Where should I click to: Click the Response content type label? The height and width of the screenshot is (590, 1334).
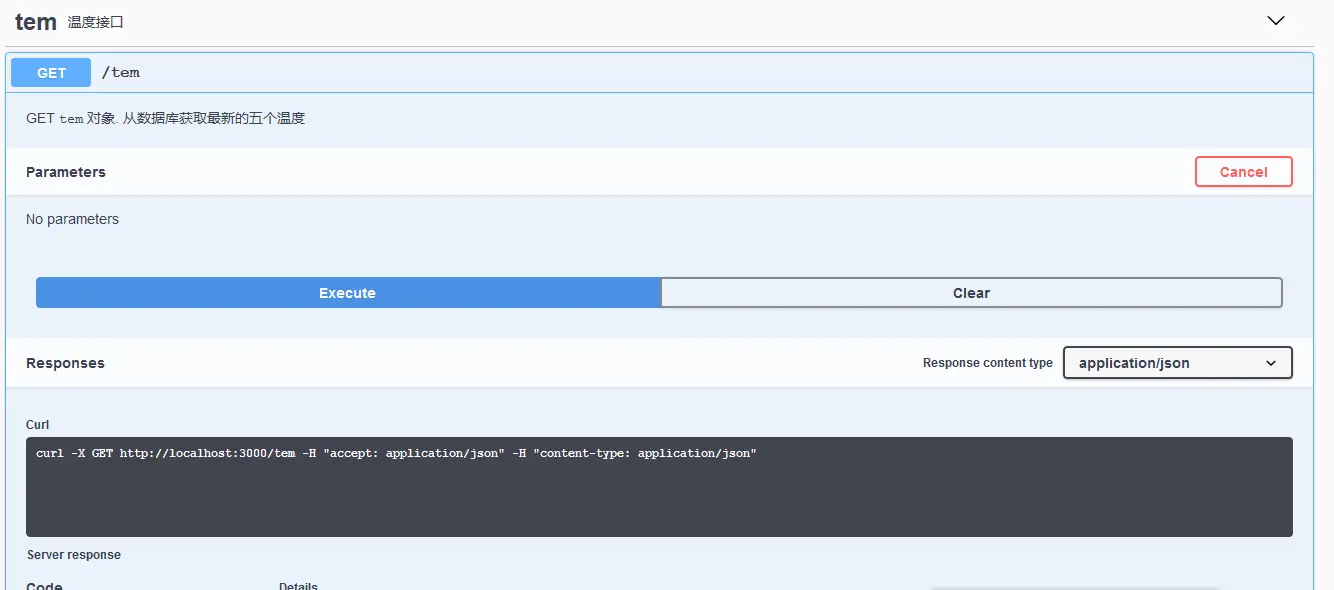coord(987,363)
